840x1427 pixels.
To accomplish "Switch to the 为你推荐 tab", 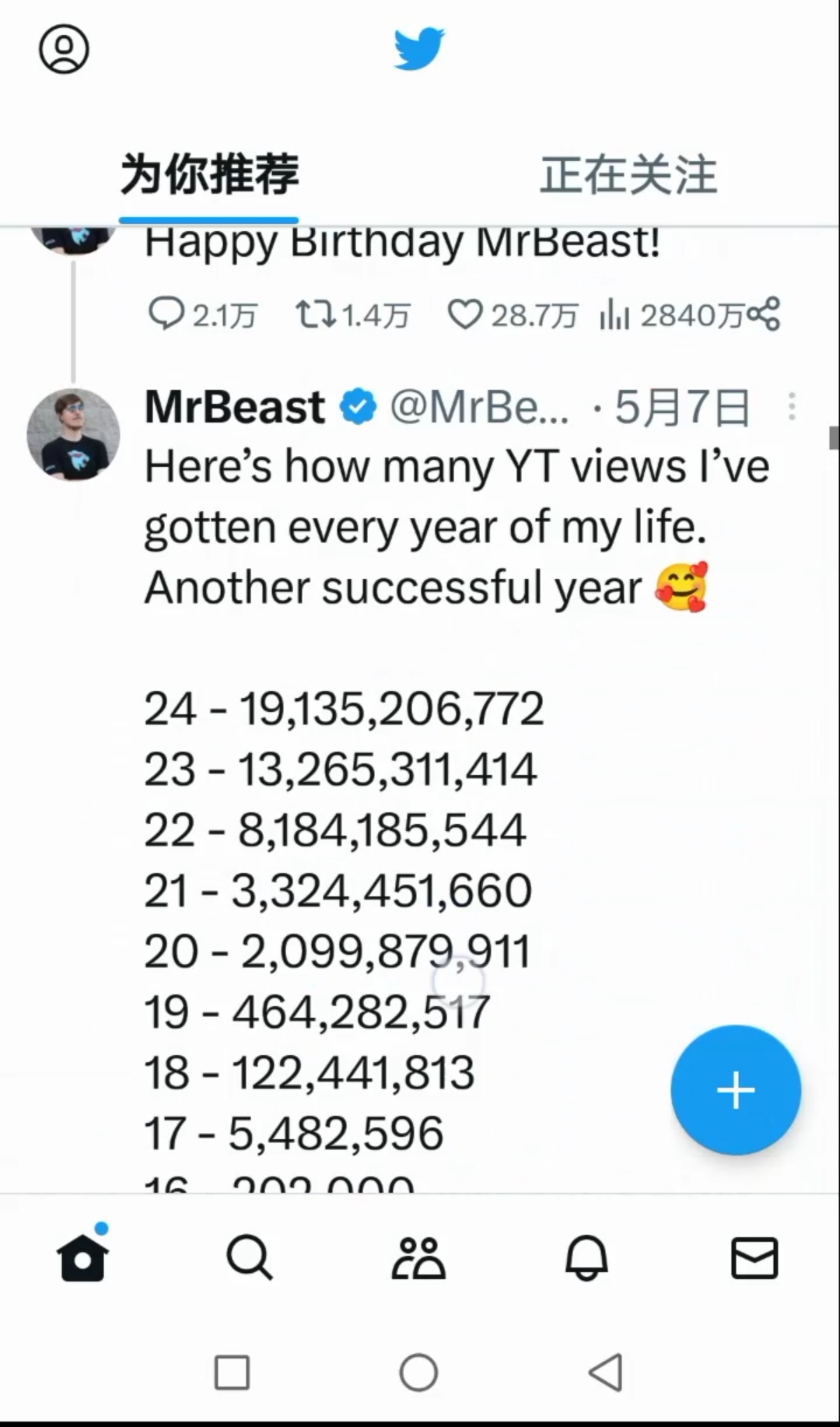I will coord(209,174).
